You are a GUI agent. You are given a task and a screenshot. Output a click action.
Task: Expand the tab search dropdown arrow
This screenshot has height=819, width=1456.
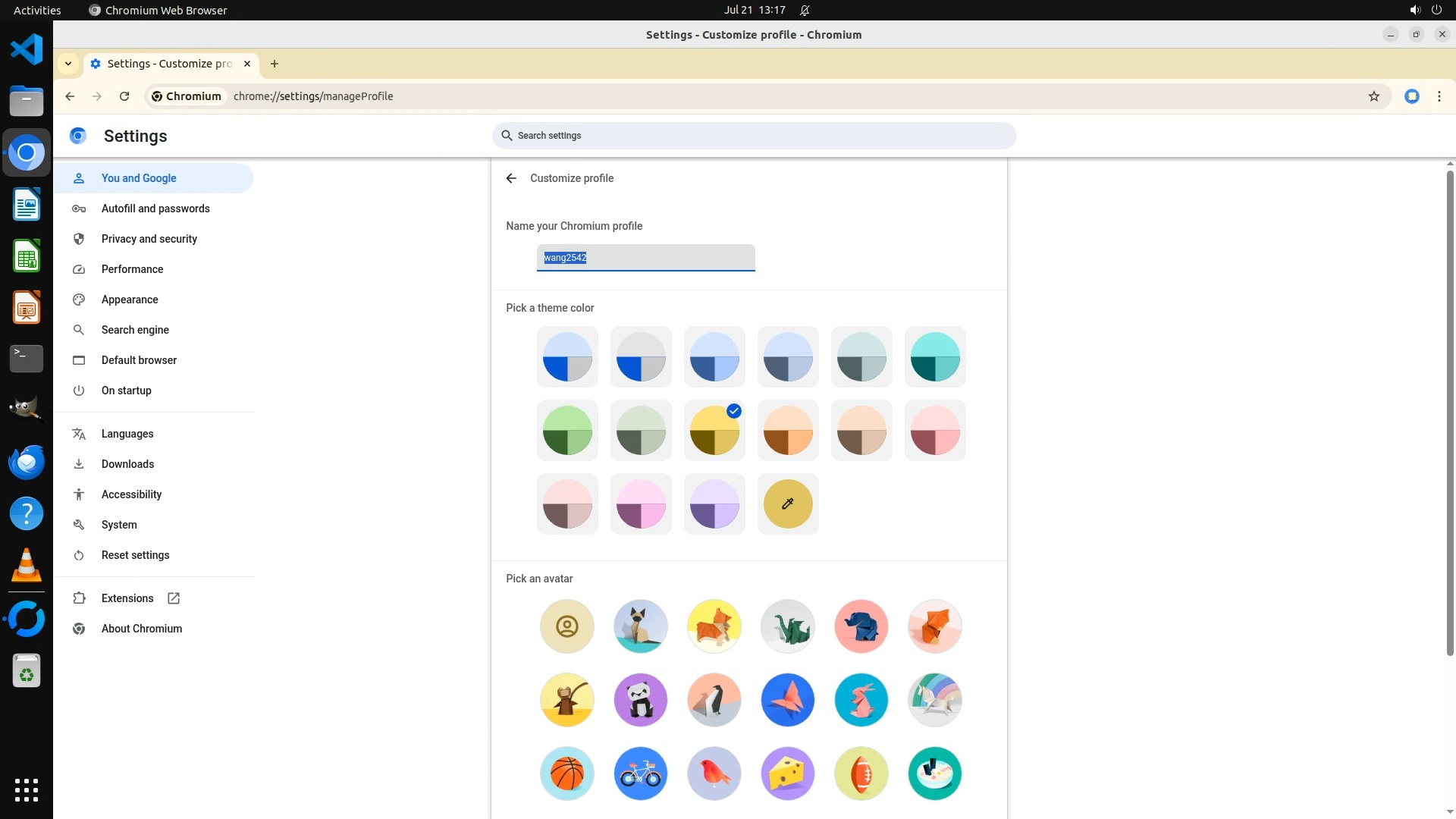[68, 64]
